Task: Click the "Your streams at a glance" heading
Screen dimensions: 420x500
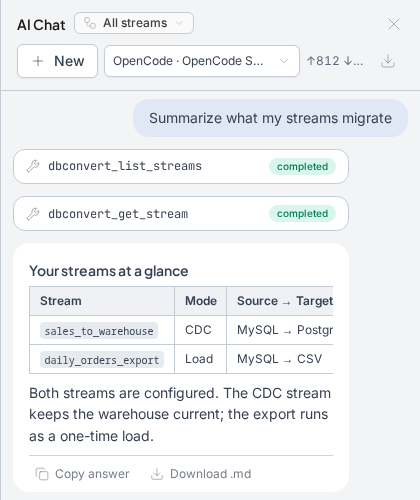Action: click(x=109, y=271)
